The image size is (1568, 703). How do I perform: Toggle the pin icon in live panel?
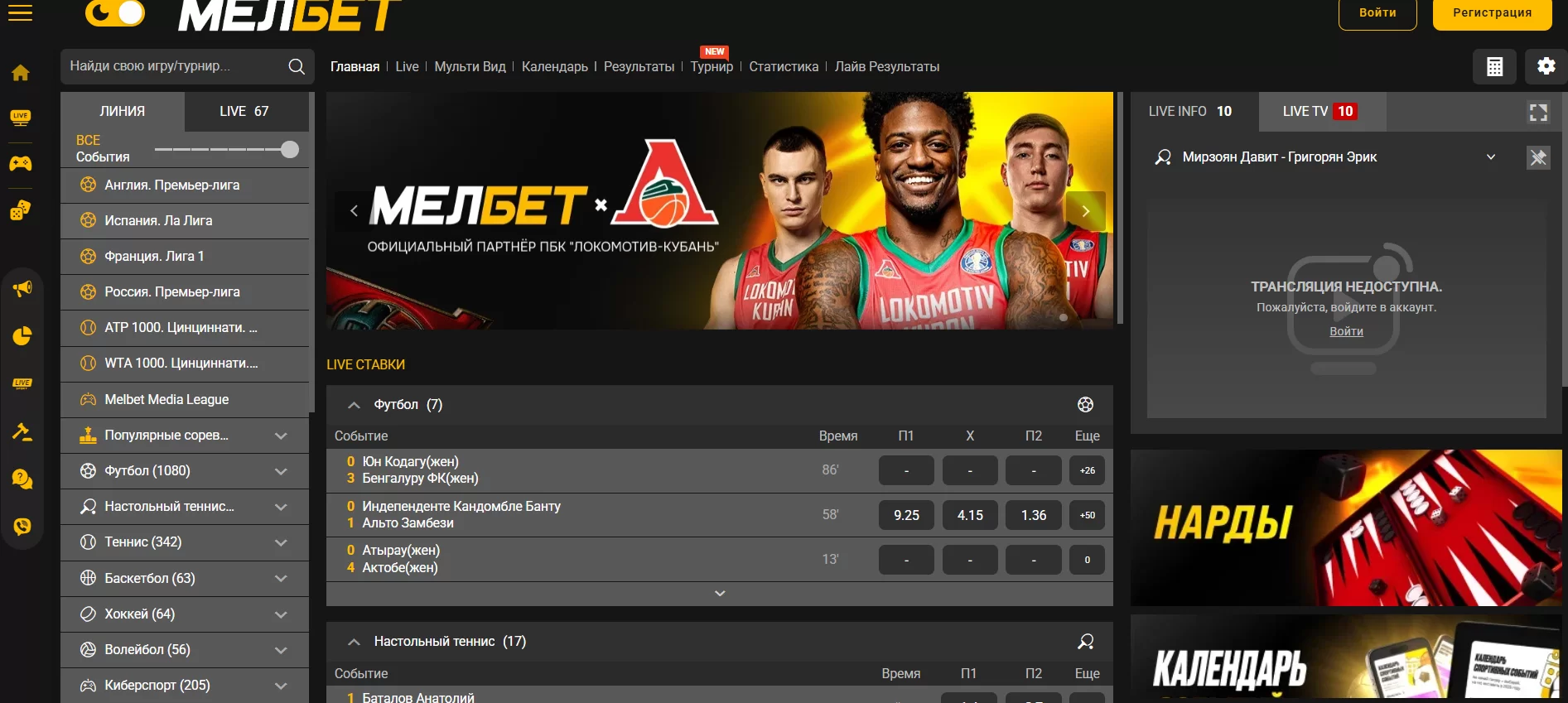tap(1538, 157)
